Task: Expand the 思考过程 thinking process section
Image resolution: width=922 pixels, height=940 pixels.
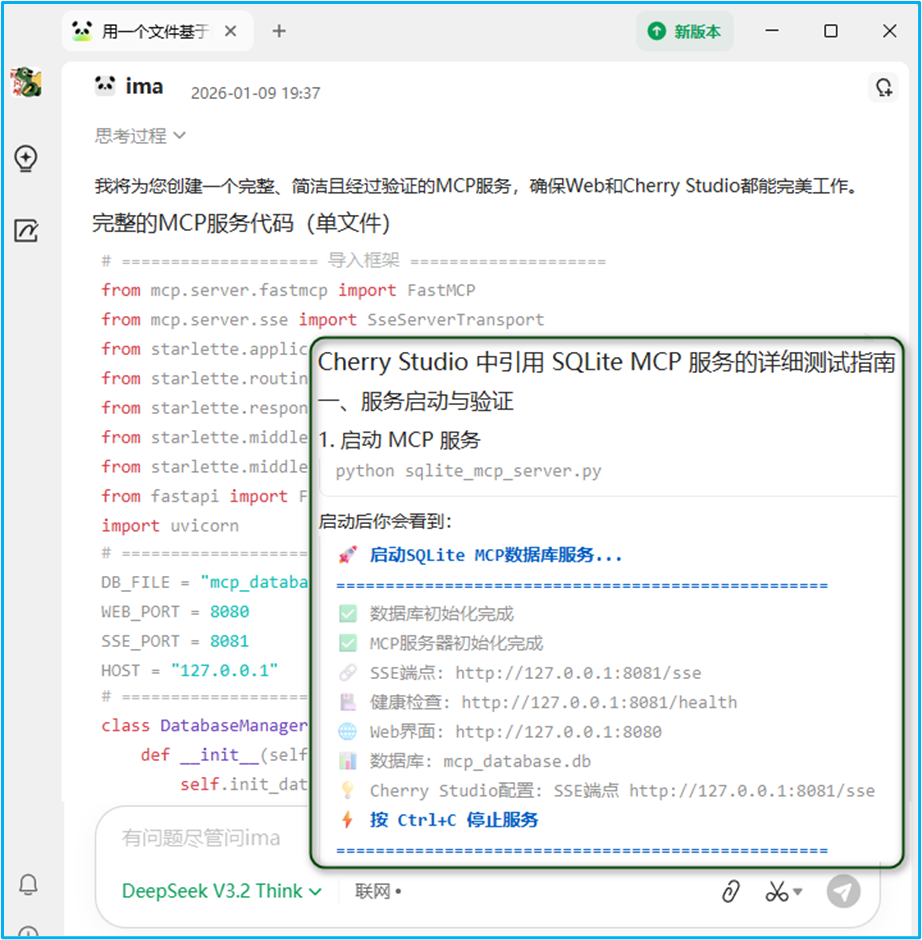Action: [140, 135]
